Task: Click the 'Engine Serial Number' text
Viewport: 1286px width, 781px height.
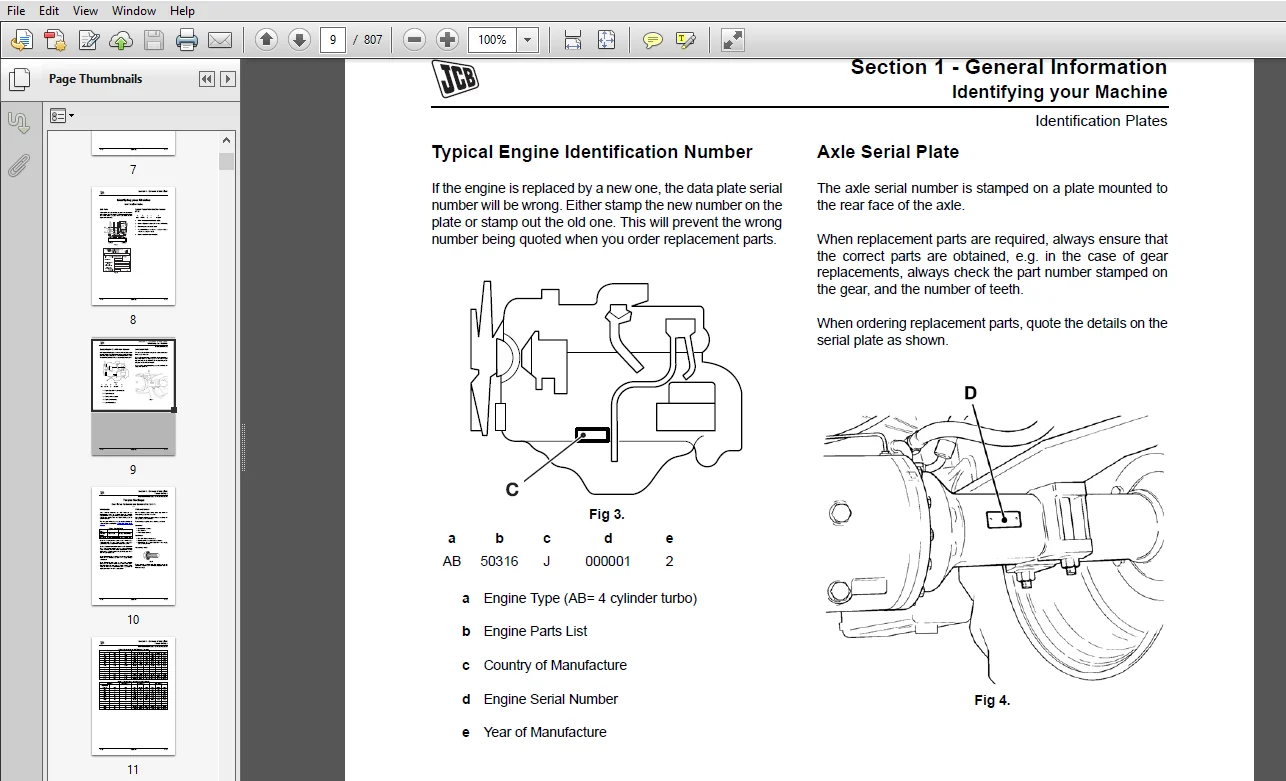Action: pyautogui.click(x=551, y=699)
